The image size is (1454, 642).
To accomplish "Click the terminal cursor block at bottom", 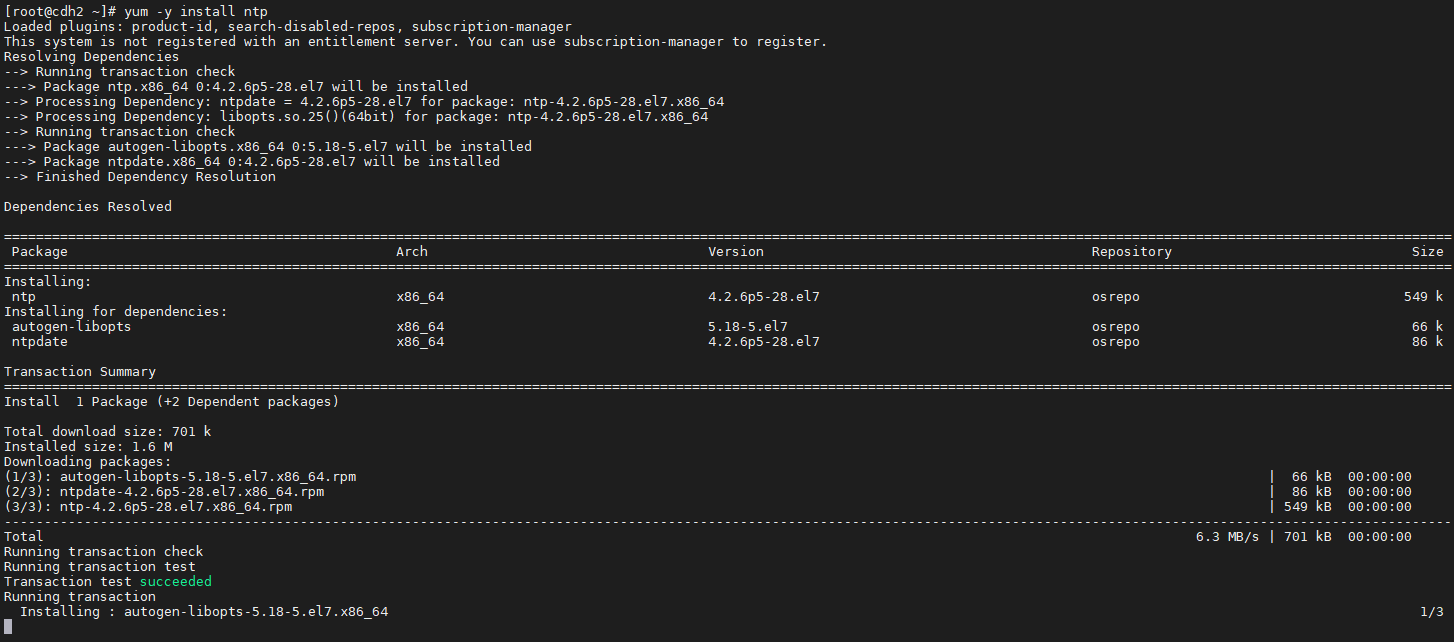I will pos(8,627).
